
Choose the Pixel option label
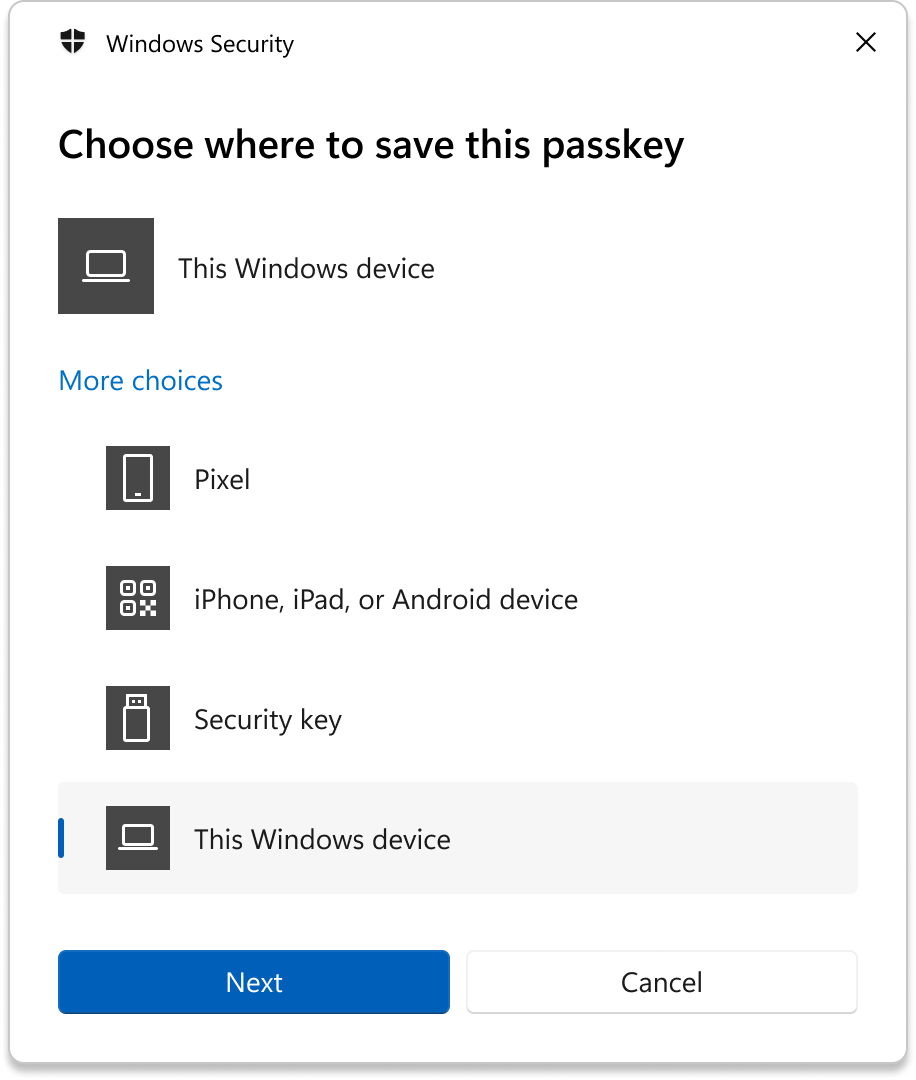[x=222, y=480]
